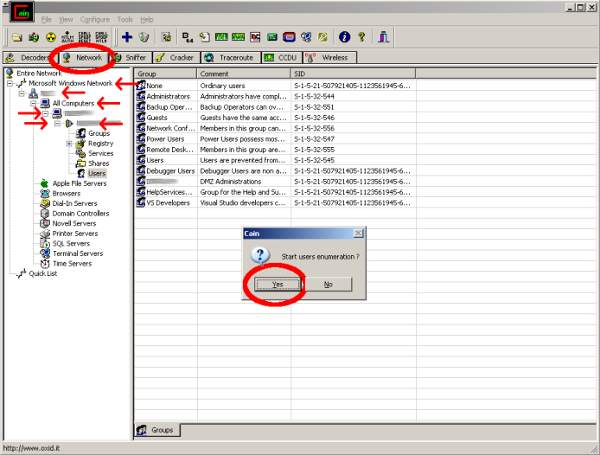Click No in the Cain dialog
The width and height of the screenshot is (600, 455).
[x=328, y=284]
